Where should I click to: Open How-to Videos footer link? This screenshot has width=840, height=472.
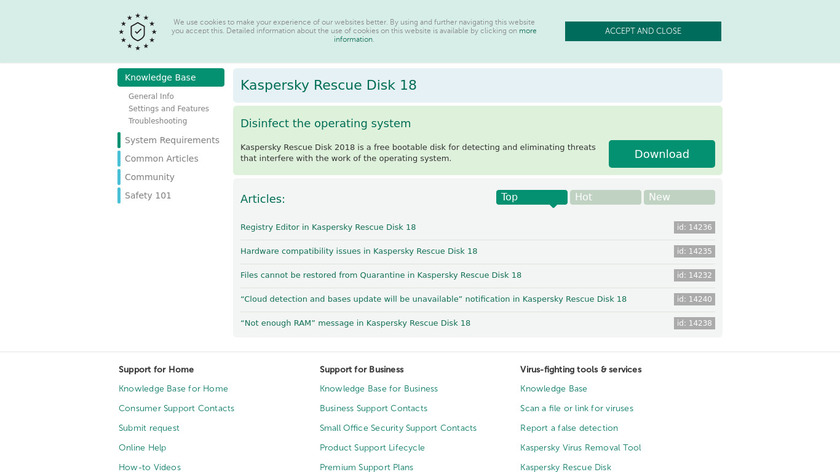pos(149,467)
